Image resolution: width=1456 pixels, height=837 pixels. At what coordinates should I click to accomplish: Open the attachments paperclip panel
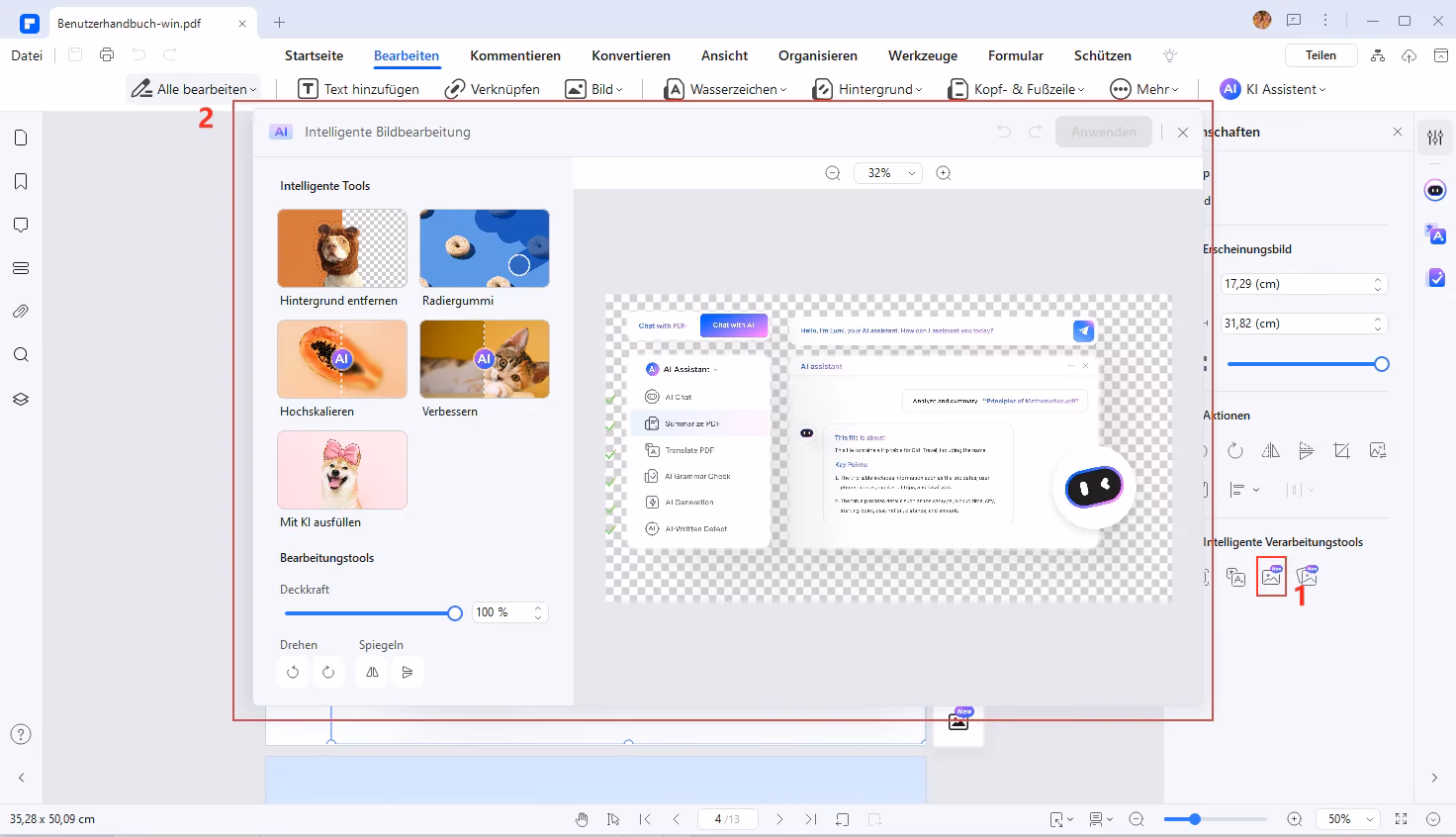point(21,312)
